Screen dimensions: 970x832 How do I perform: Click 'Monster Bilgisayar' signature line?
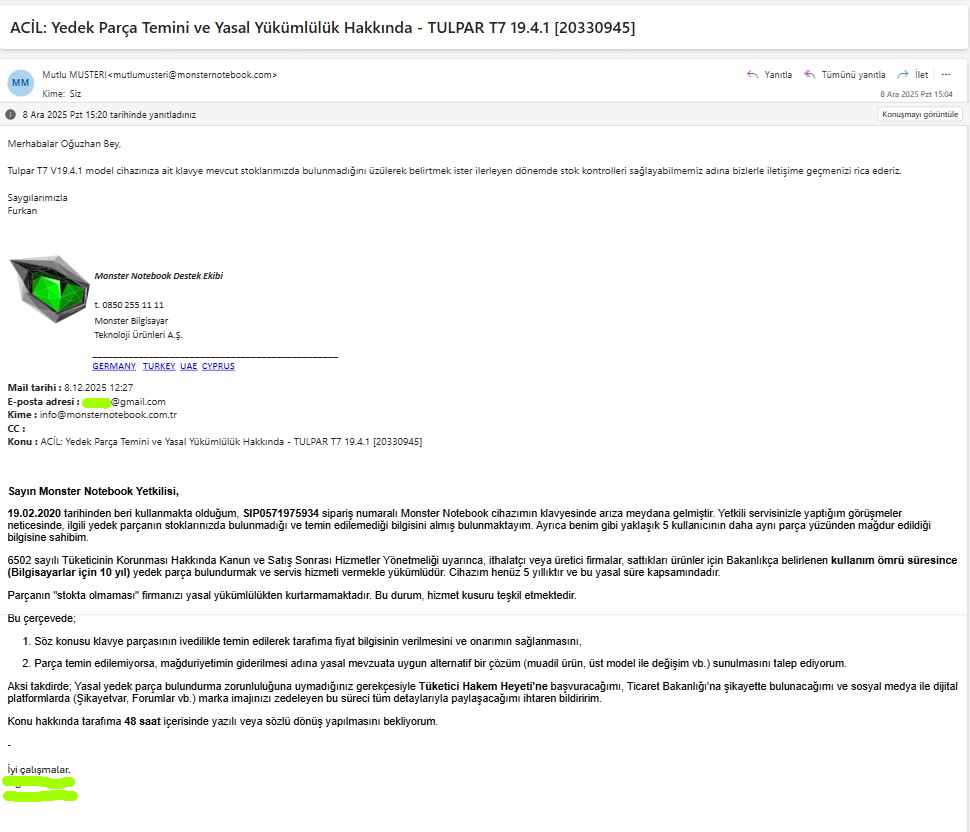[x=131, y=320]
